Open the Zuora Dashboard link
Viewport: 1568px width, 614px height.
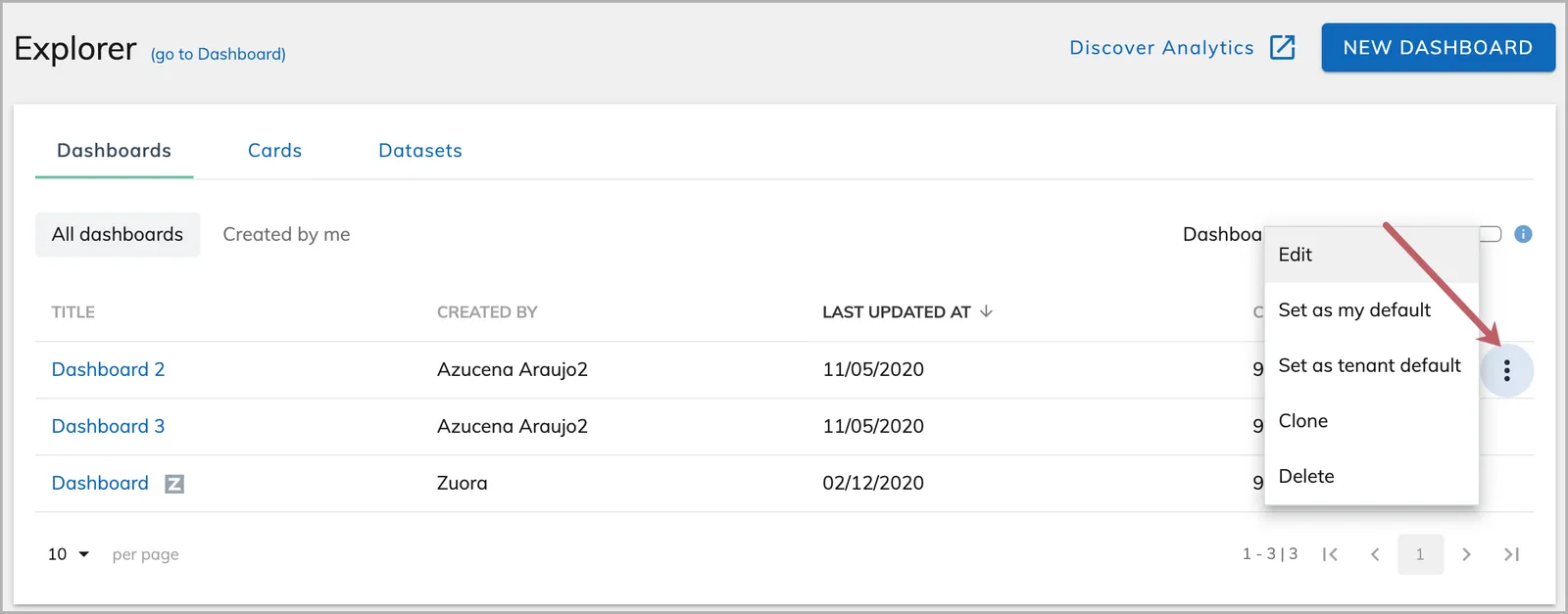click(100, 484)
